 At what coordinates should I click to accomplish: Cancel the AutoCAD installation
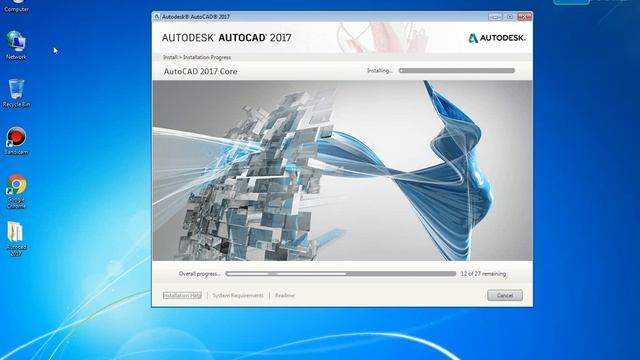point(504,295)
